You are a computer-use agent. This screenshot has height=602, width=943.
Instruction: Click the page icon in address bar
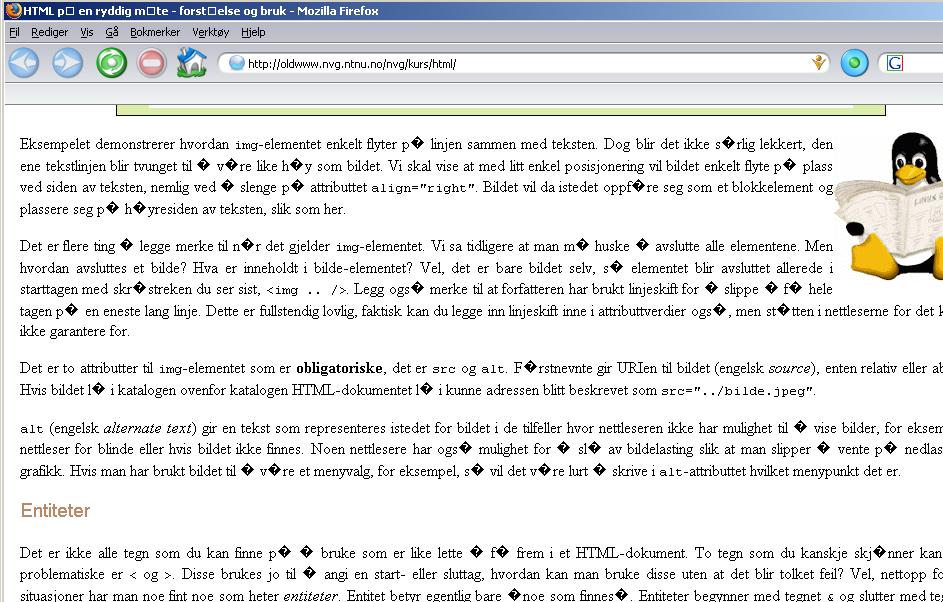236,63
